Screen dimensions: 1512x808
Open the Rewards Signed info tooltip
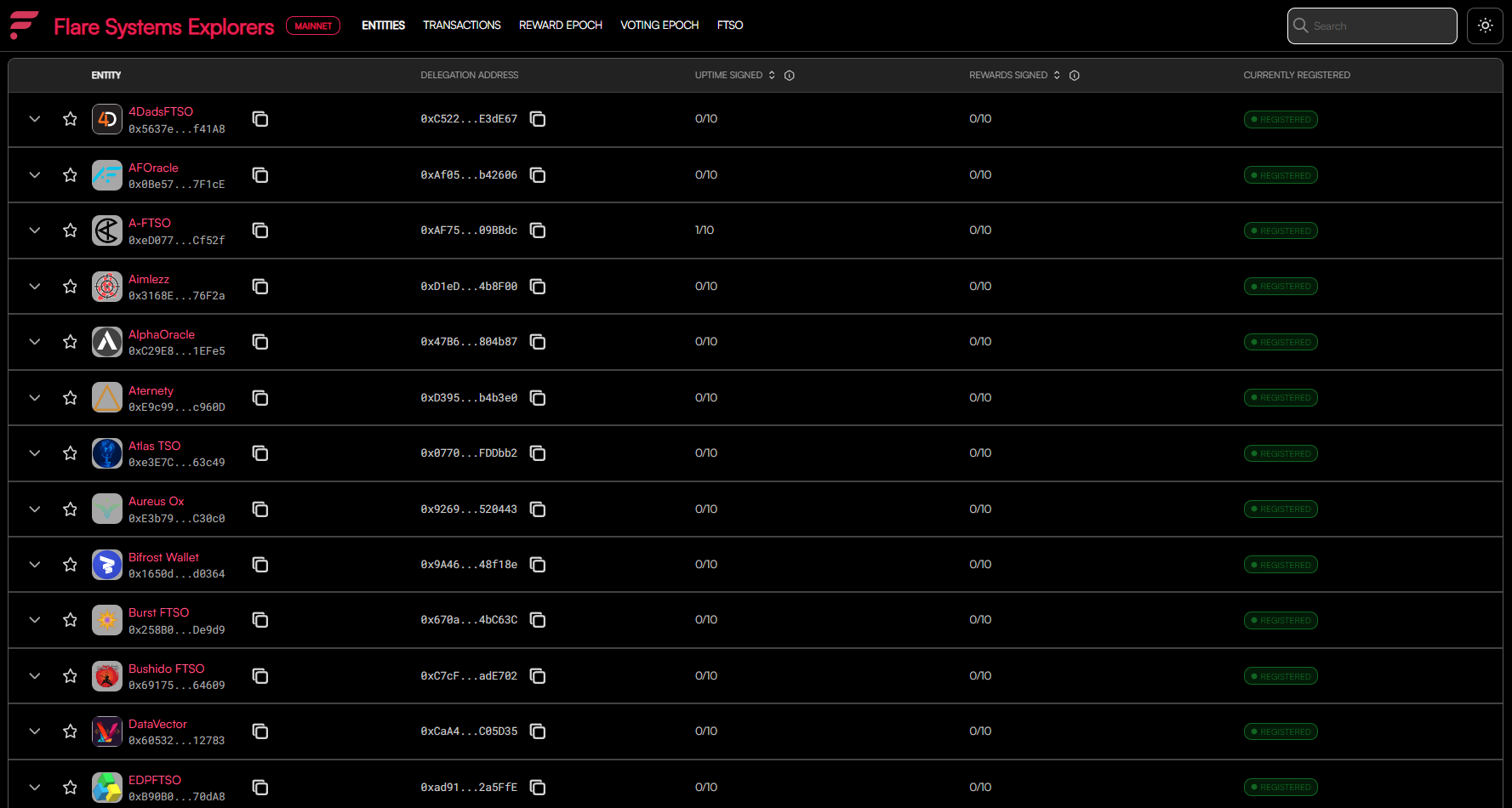point(1074,75)
